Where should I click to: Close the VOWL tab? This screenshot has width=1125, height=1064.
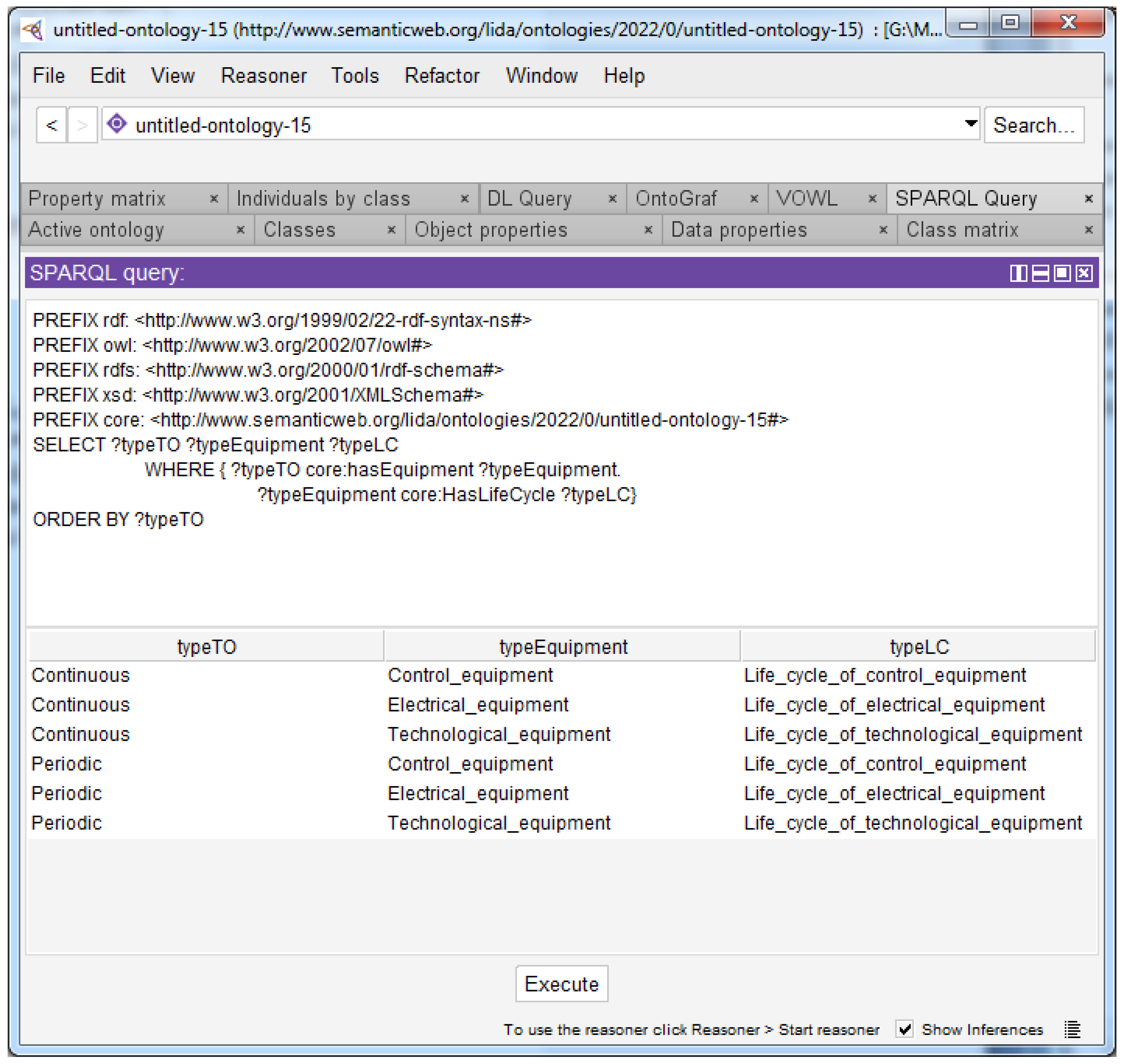[873, 199]
